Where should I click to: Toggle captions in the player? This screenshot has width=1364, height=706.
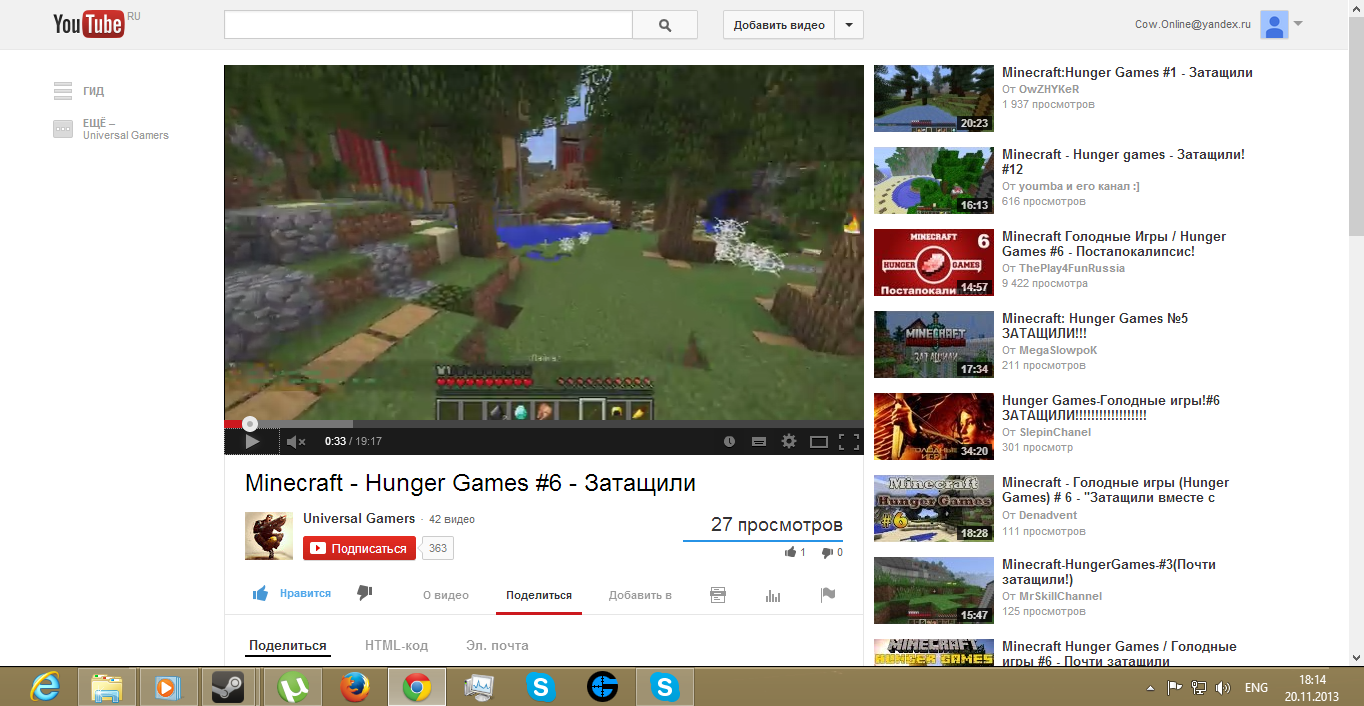pos(758,441)
